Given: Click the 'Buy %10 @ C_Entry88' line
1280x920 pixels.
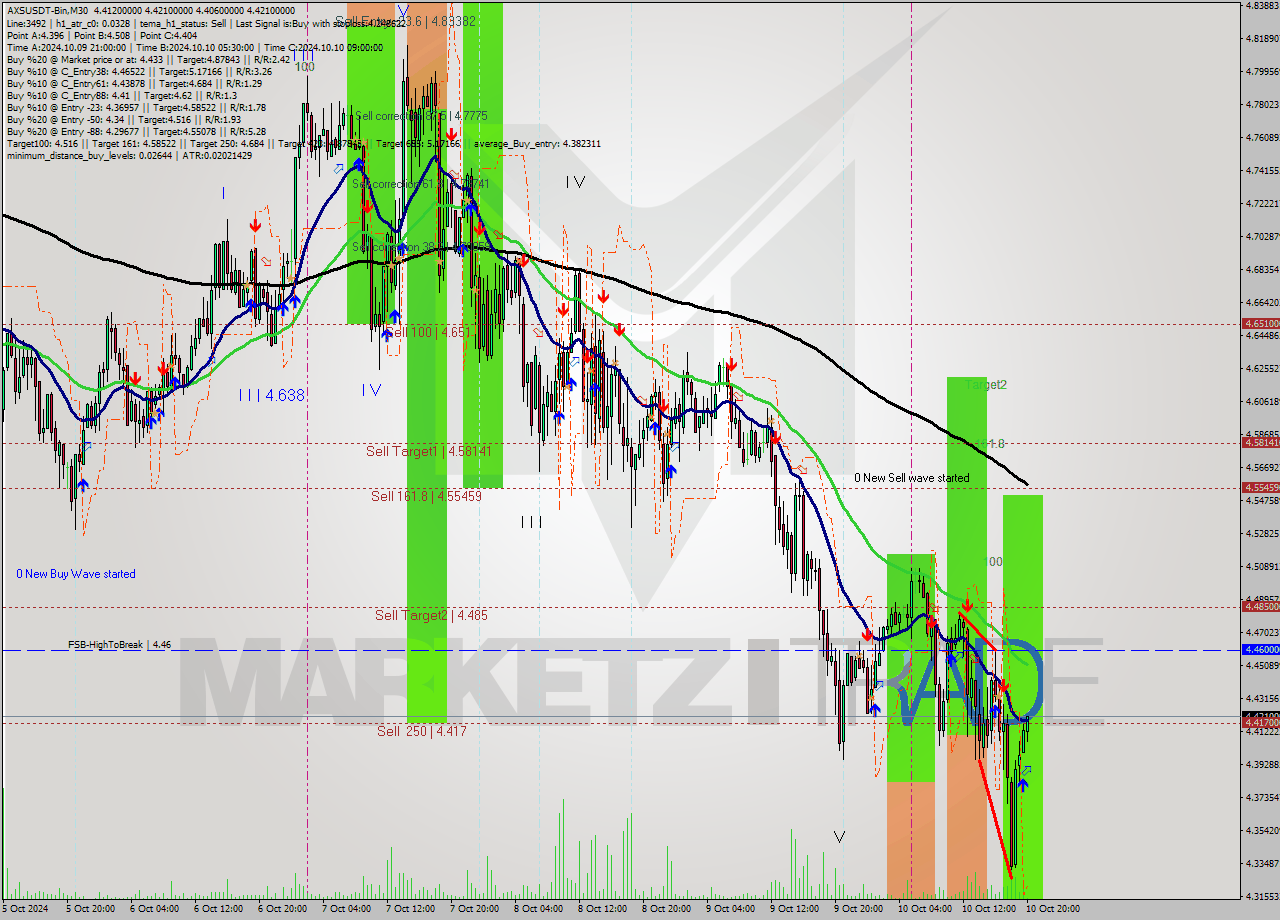Looking at the screenshot, I should click(x=122, y=95).
